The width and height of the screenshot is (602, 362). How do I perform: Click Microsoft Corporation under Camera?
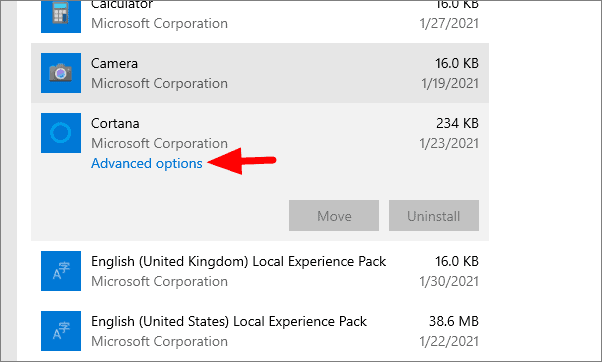pos(159,84)
